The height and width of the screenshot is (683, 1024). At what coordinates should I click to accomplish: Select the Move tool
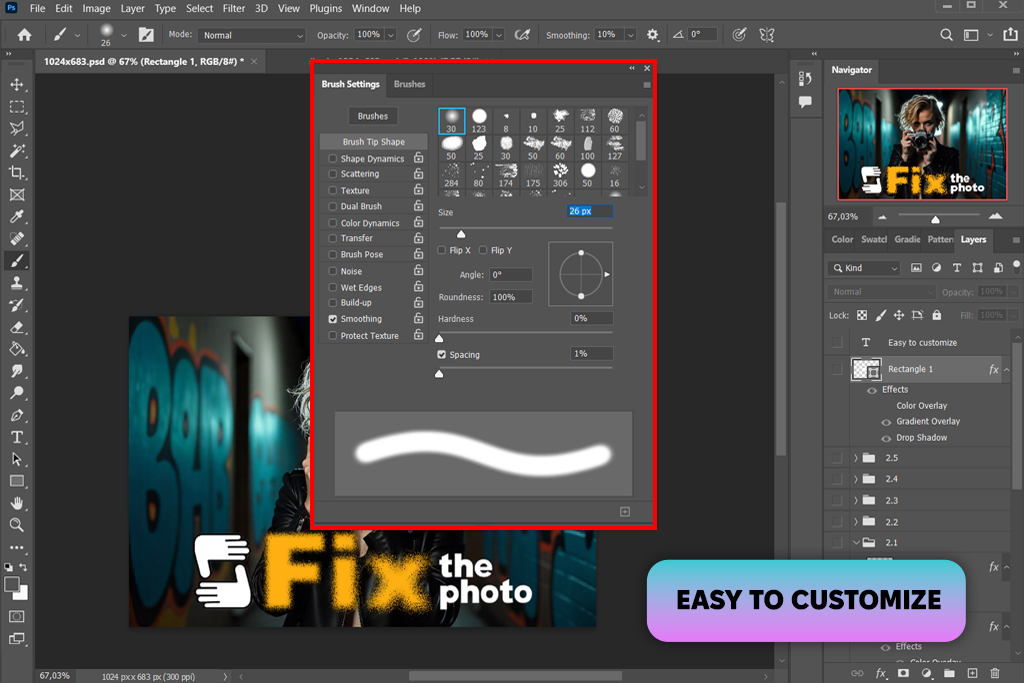pyautogui.click(x=17, y=84)
